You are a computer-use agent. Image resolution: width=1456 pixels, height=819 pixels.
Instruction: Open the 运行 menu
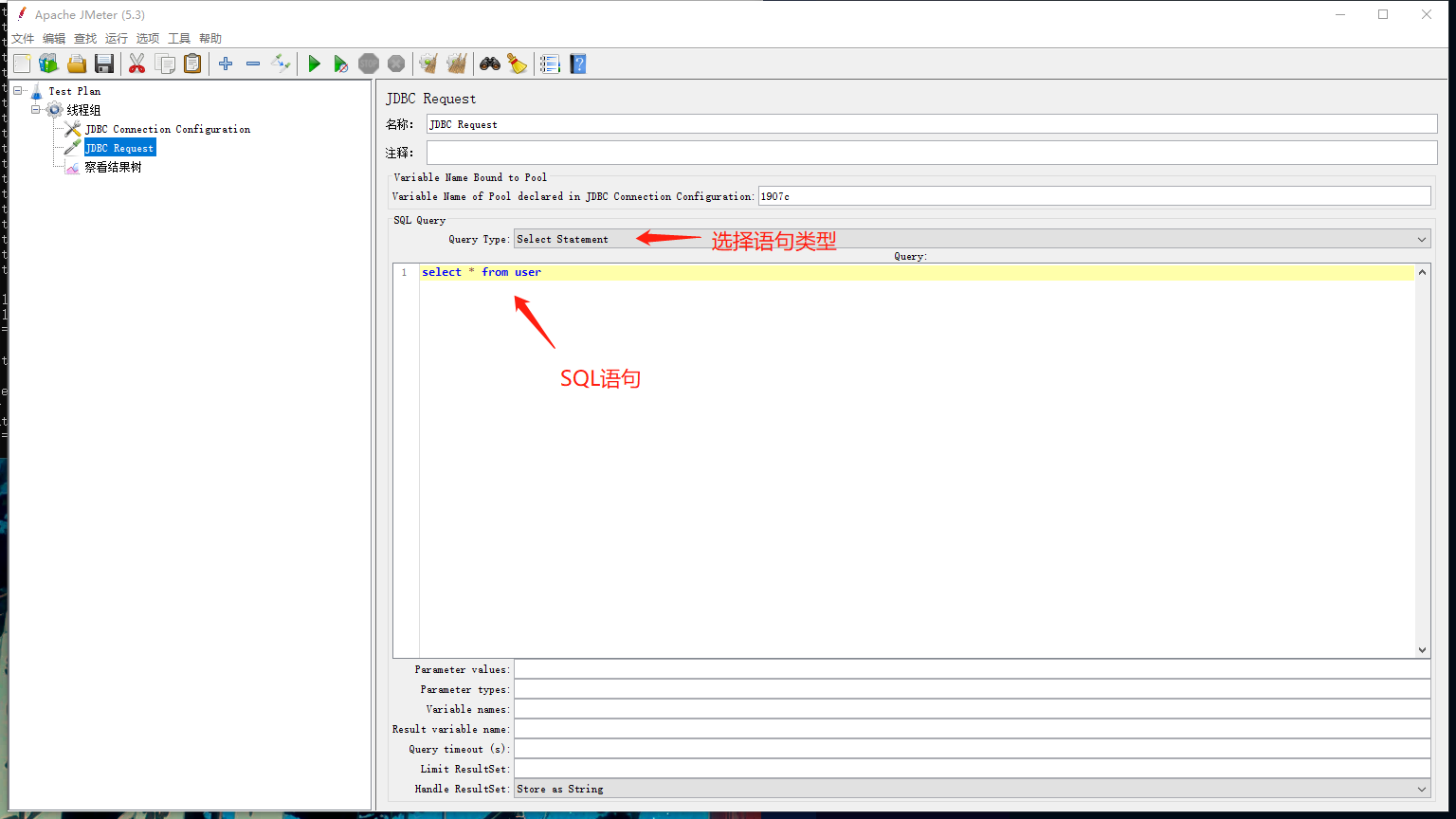coord(117,39)
